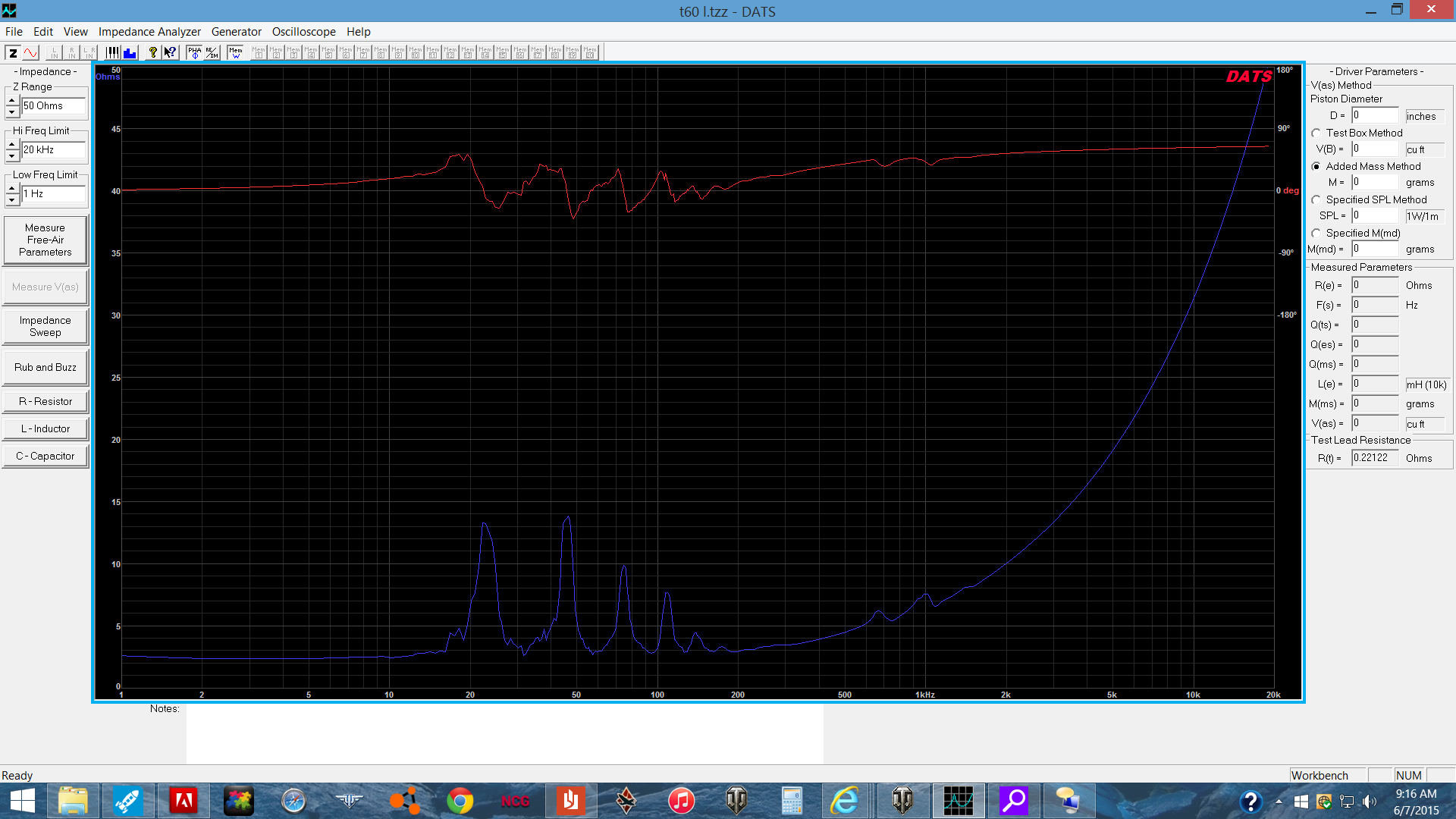Screen dimensions: 1456x819
Task: Start an Impedance Sweep
Action: 45,326
